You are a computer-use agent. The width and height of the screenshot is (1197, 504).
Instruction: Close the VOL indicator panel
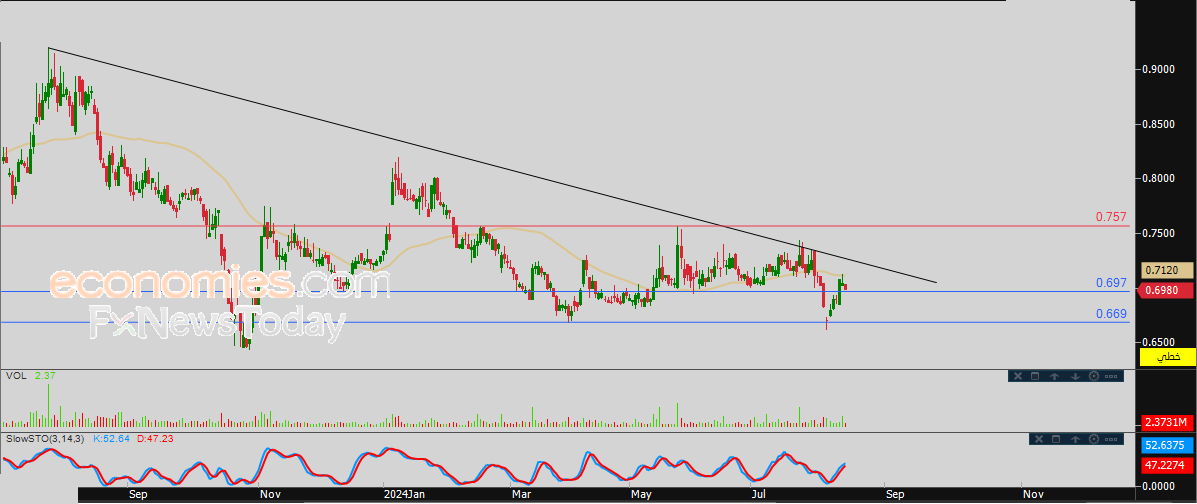coord(1018,376)
